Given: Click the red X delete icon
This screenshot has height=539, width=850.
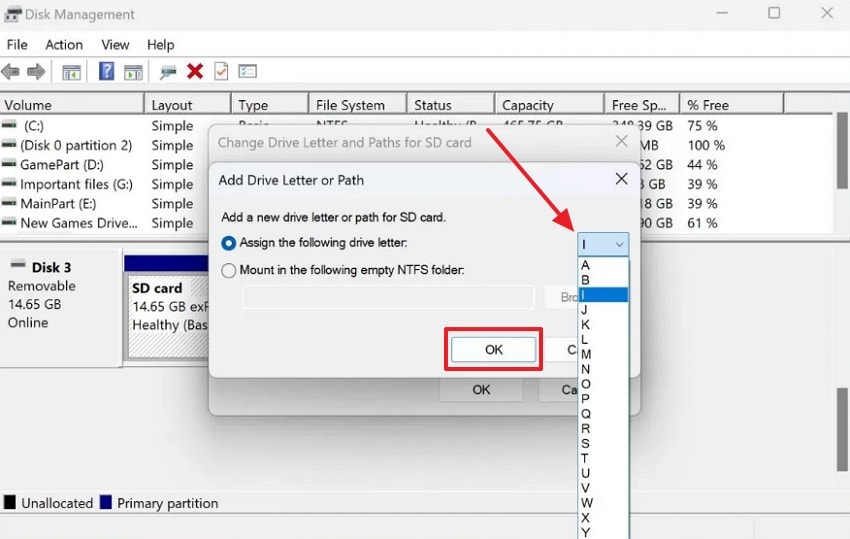Looking at the screenshot, I should pyautogui.click(x=195, y=71).
